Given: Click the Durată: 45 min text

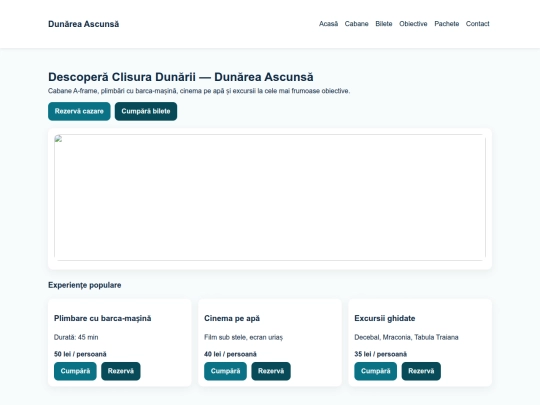Looking at the screenshot, I should (x=76, y=337).
